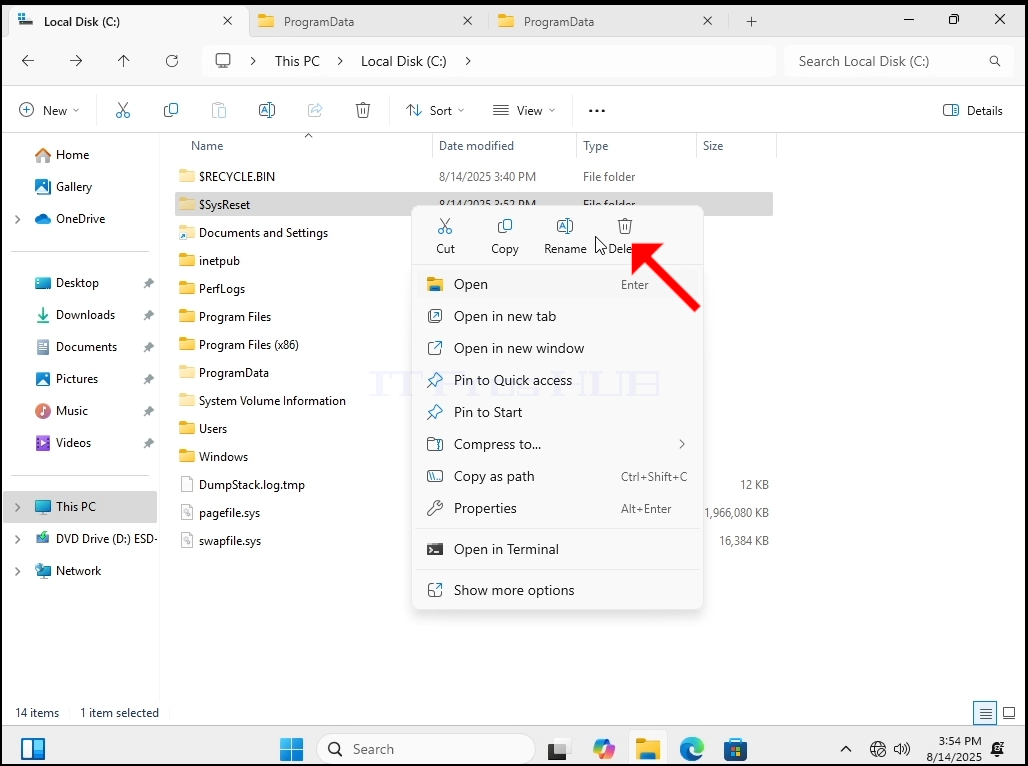Image resolution: width=1028 pixels, height=766 pixels.
Task: Switch to the large icons layout button
Action: [1009, 713]
